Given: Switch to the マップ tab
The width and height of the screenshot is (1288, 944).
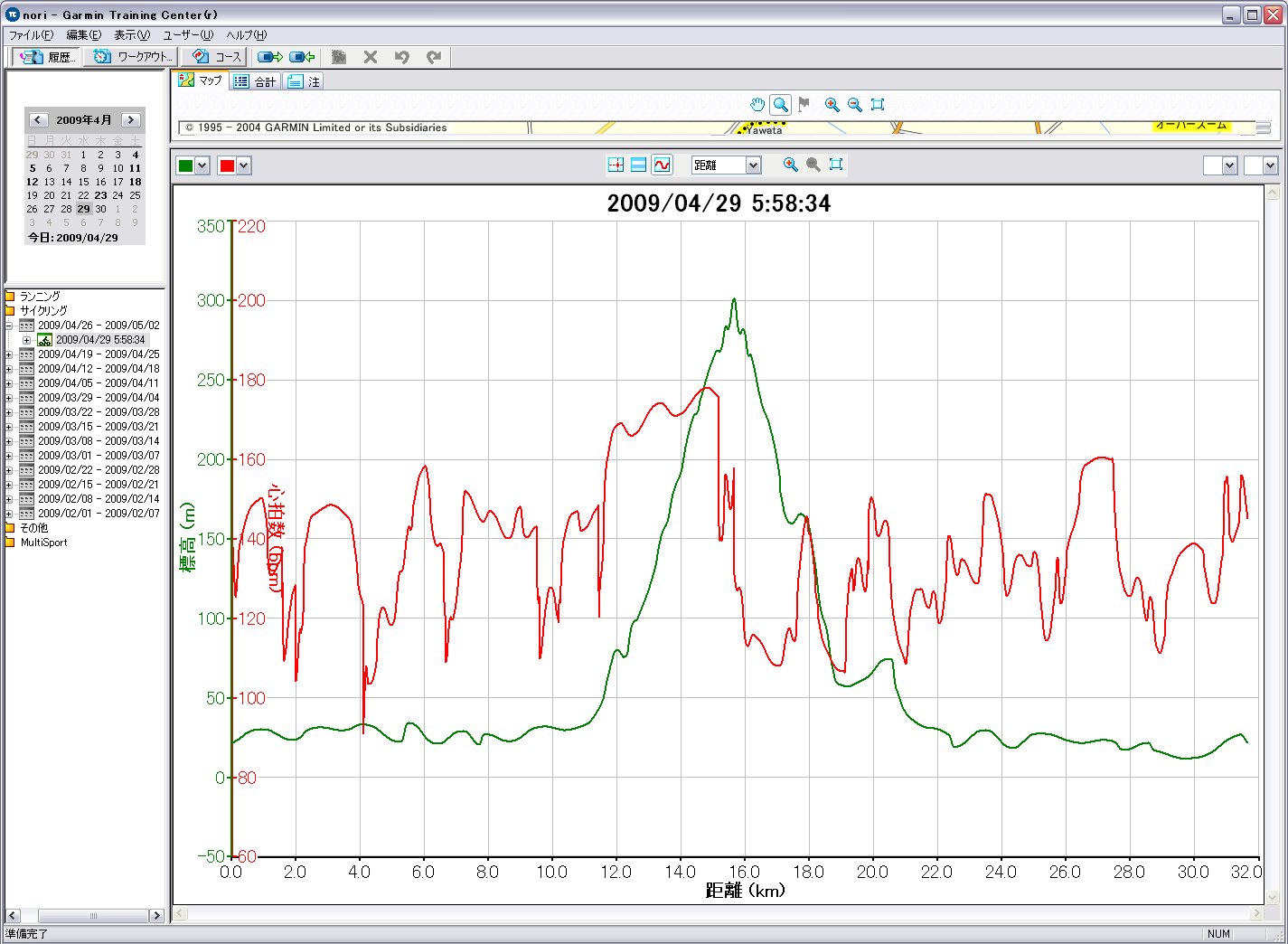Looking at the screenshot, I should (201, 80).
